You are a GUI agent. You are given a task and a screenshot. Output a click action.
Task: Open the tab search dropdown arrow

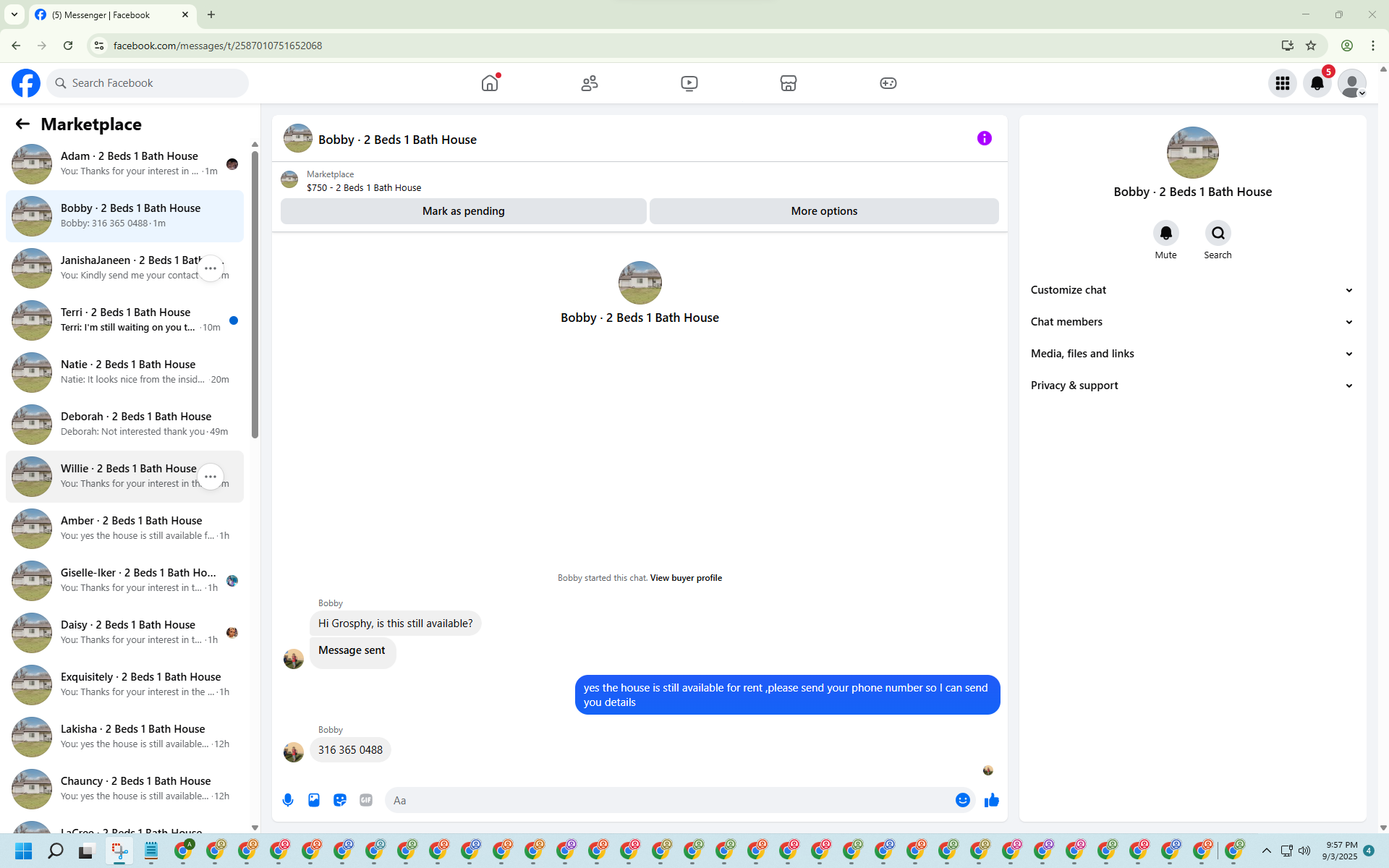point(14,14)
